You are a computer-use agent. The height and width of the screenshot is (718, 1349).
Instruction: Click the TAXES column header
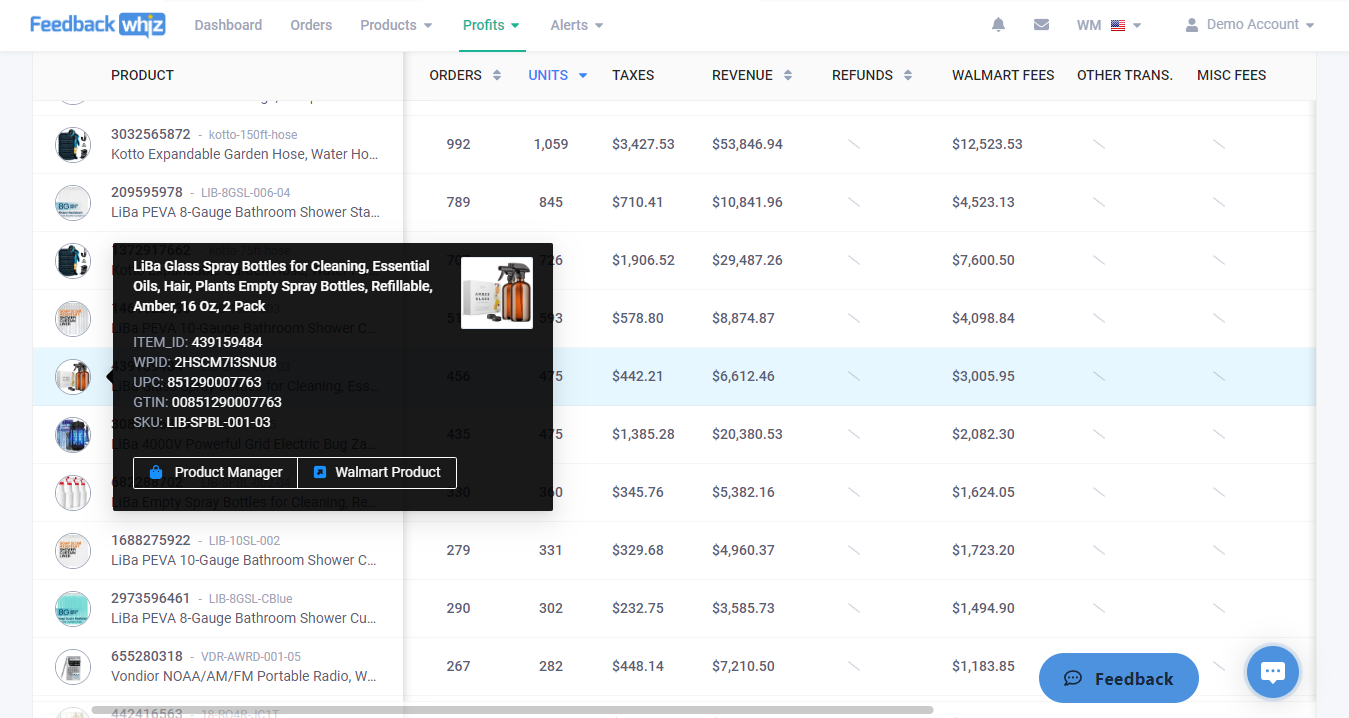[x=633, y=75]
